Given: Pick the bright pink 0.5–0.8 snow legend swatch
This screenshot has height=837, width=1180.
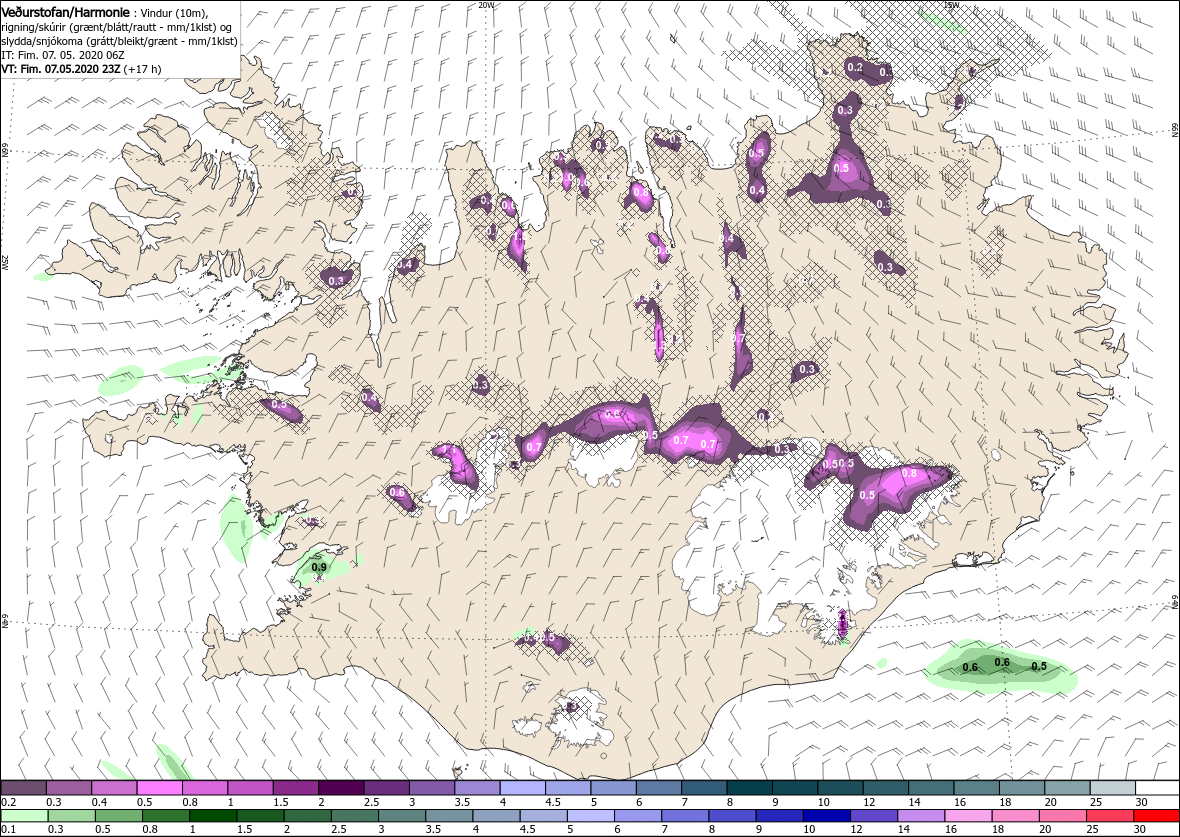Looking at the screenshot, I should click(x=159, y=788).
